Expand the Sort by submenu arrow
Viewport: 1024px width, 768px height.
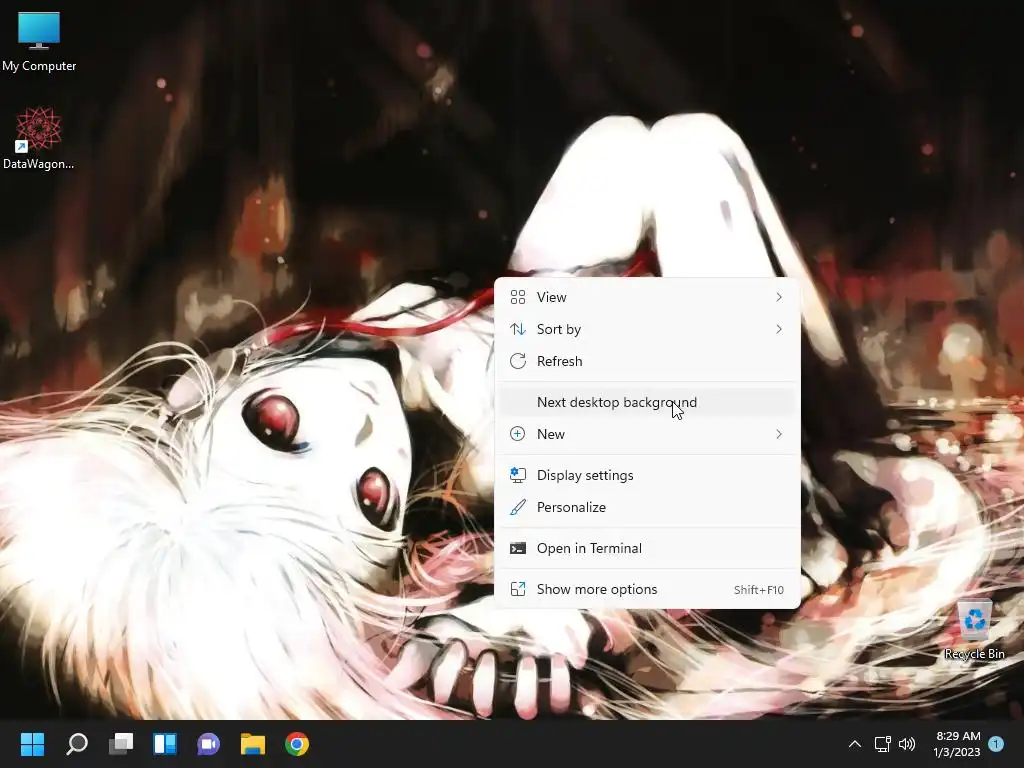778,329
